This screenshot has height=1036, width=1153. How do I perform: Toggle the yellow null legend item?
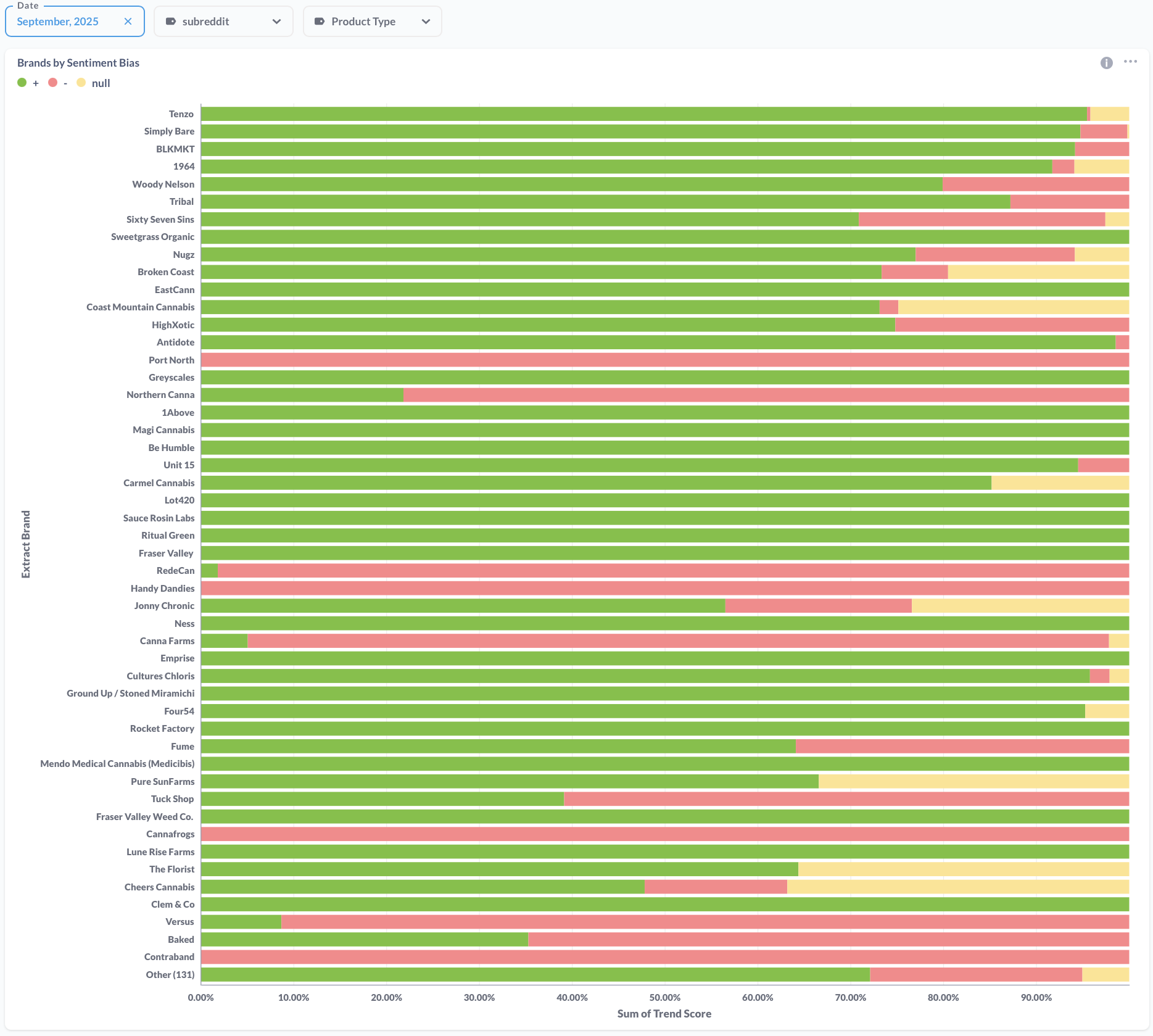pyautogui.click(x=94, y=83)
